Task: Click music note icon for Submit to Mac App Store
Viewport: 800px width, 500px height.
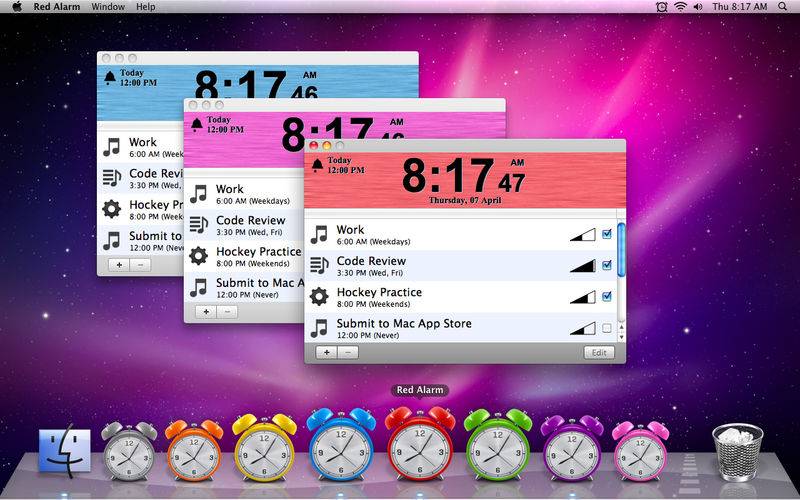Action: pos(319,328)
